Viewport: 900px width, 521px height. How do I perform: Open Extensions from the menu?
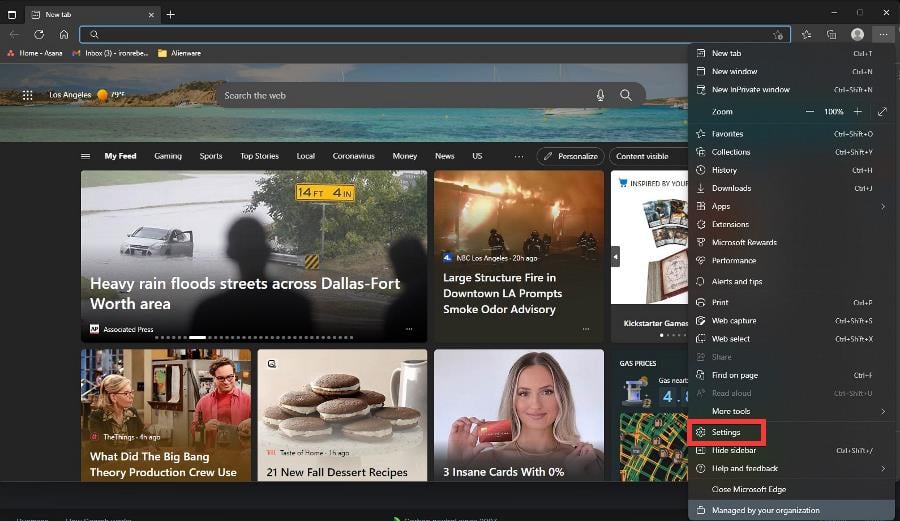[x=792, y=224]
